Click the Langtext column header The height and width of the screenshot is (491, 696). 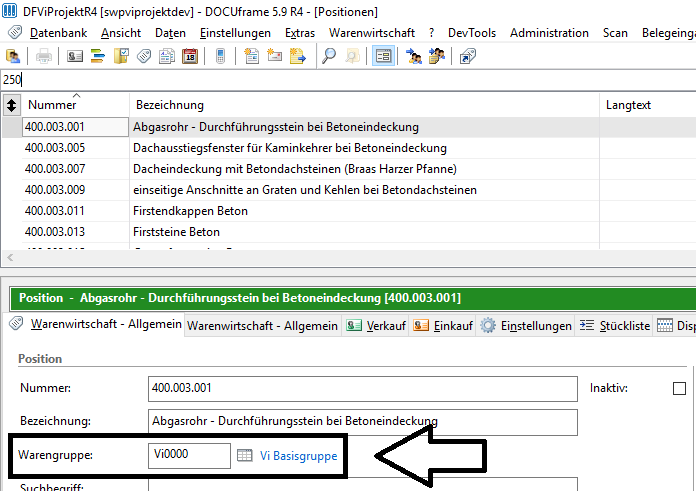pyautogui.click(x=628, y=105)
